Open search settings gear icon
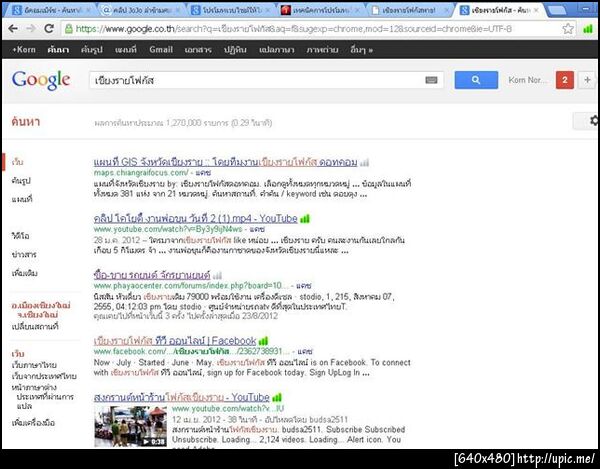Screen dimensions: 600x469 (593, 121)
